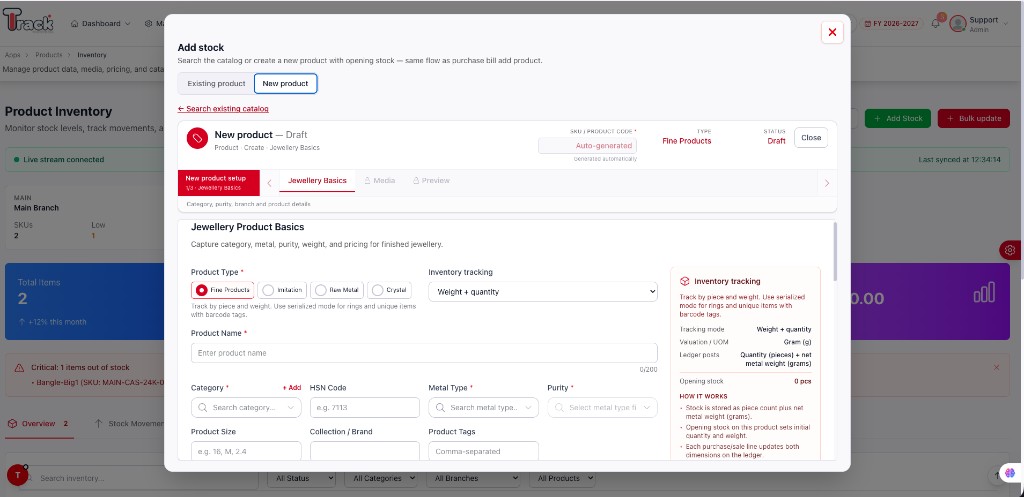The width and height of the screenshot is (1024, 497).
Task: Switch to the Stock Movement tab
Action: [x=129, y=424]
